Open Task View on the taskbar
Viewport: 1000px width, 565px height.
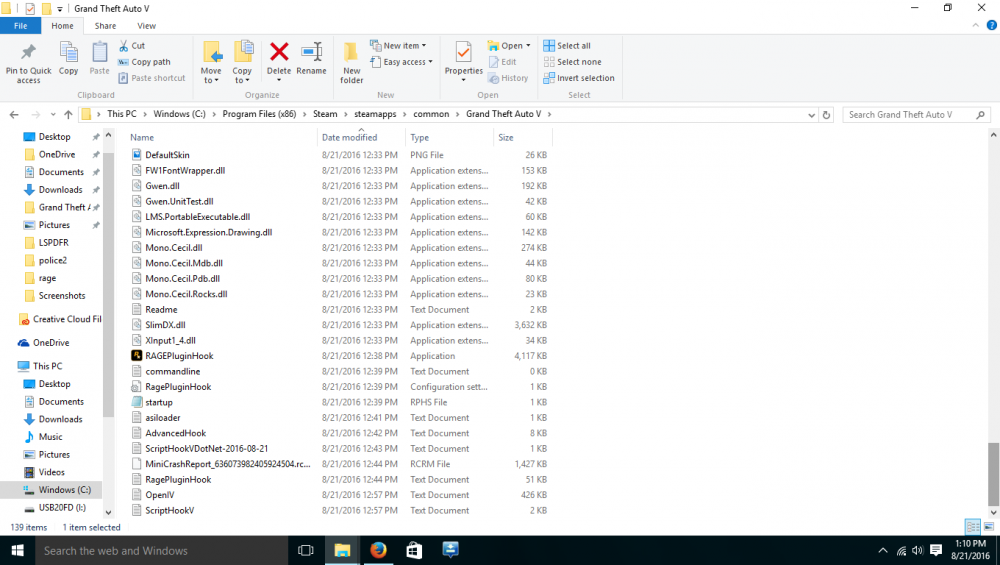tap(305, 550)
